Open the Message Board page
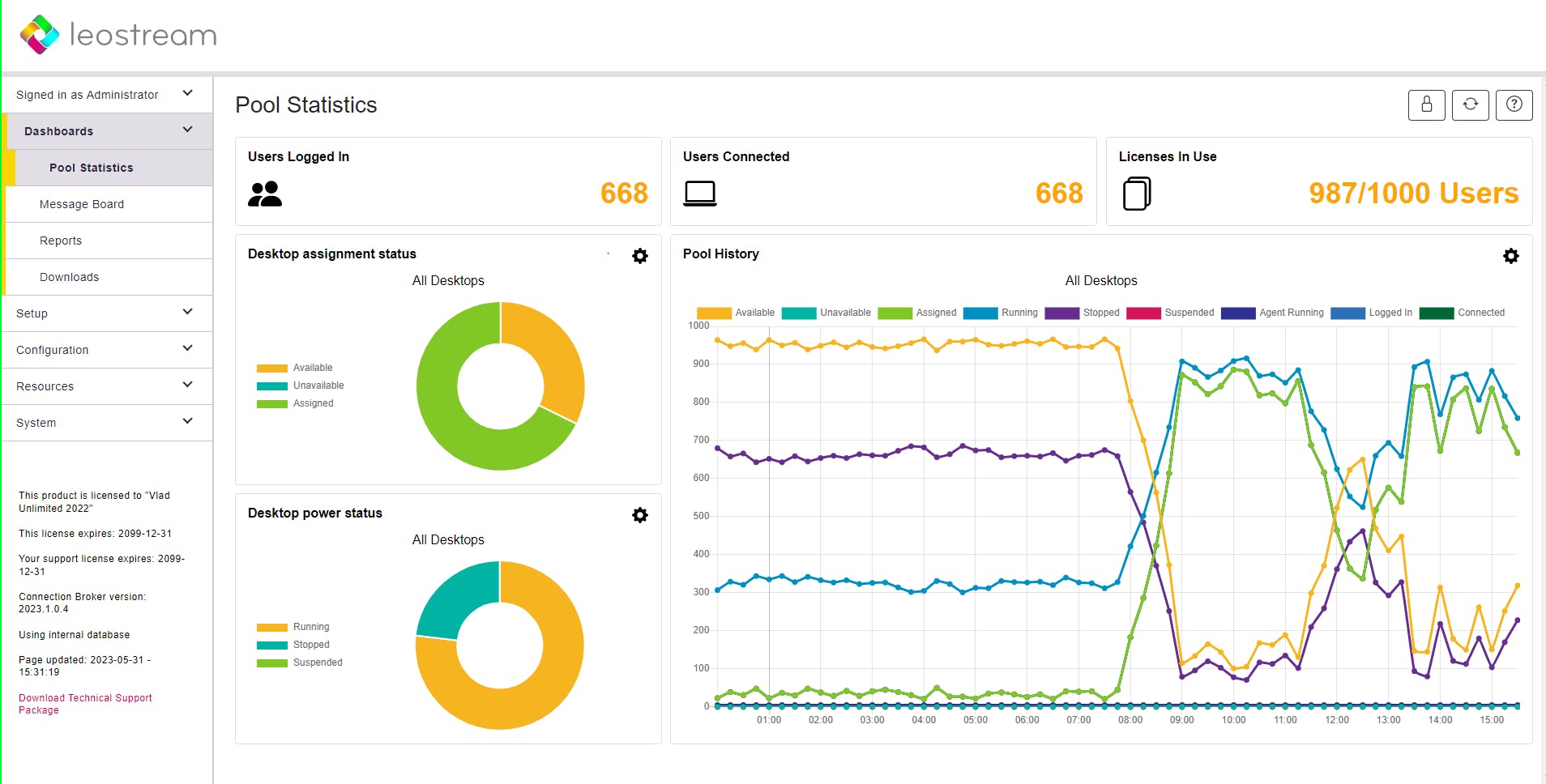 click(82, 204)
